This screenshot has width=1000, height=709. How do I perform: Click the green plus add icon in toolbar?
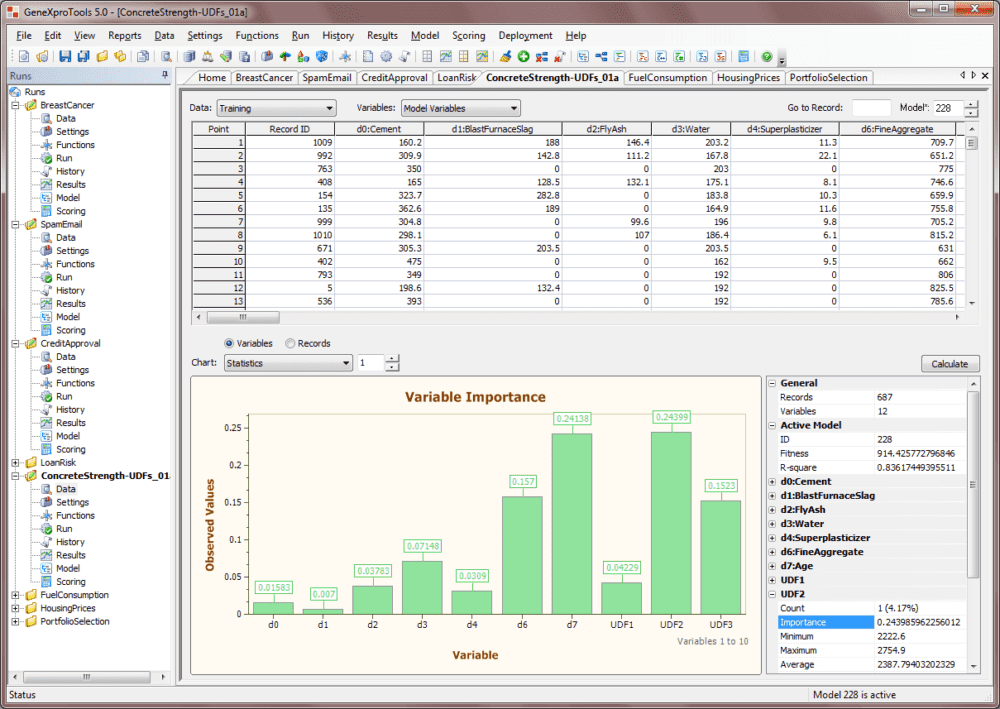point(523,57)
